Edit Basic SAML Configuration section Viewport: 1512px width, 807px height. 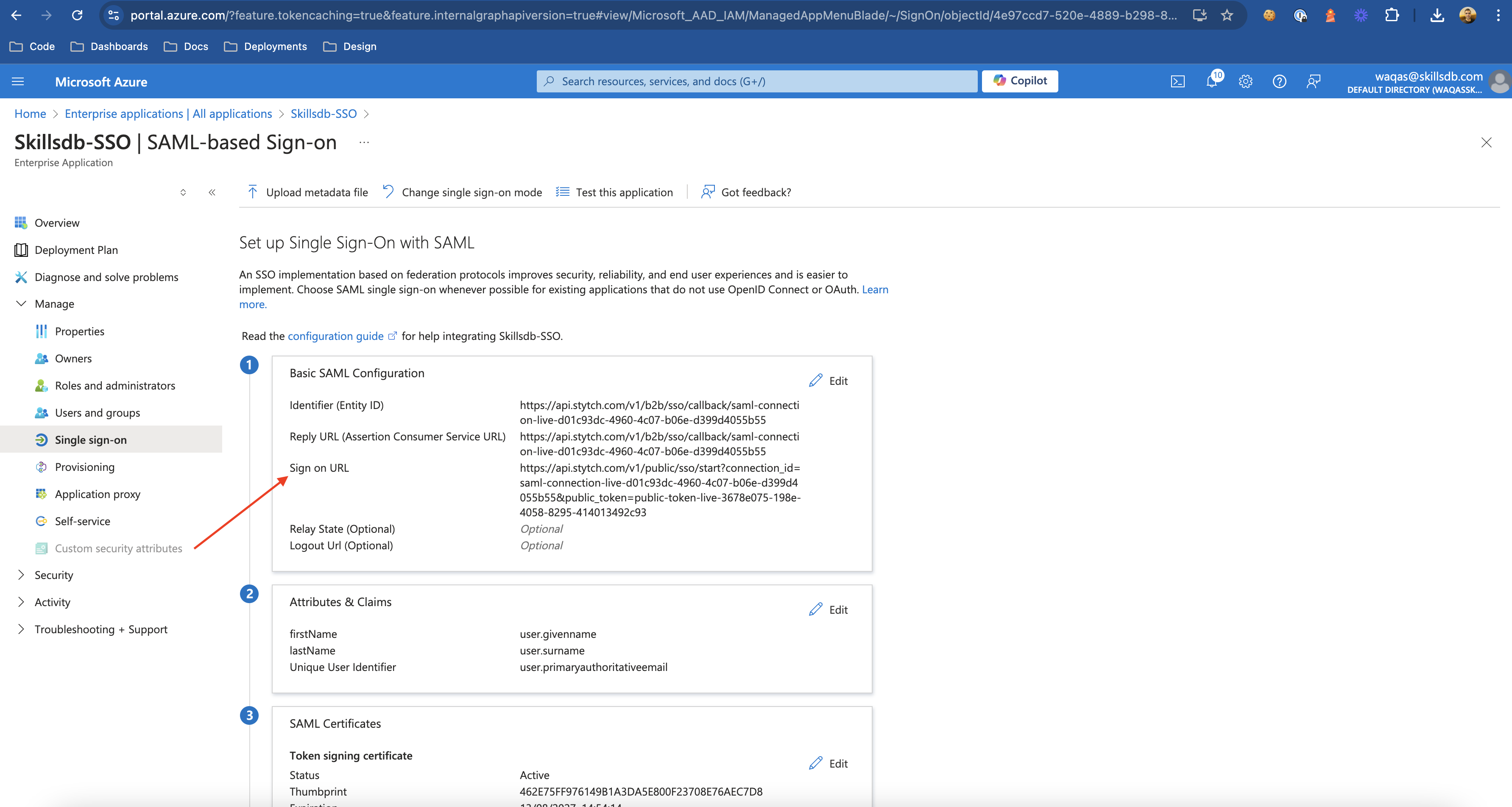[x=828, y=381]
